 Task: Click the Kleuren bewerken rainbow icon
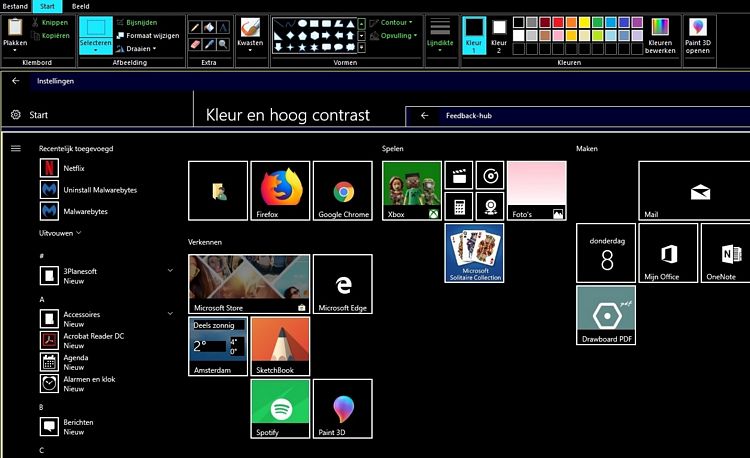pyautogui.click(x=660, y=27)
